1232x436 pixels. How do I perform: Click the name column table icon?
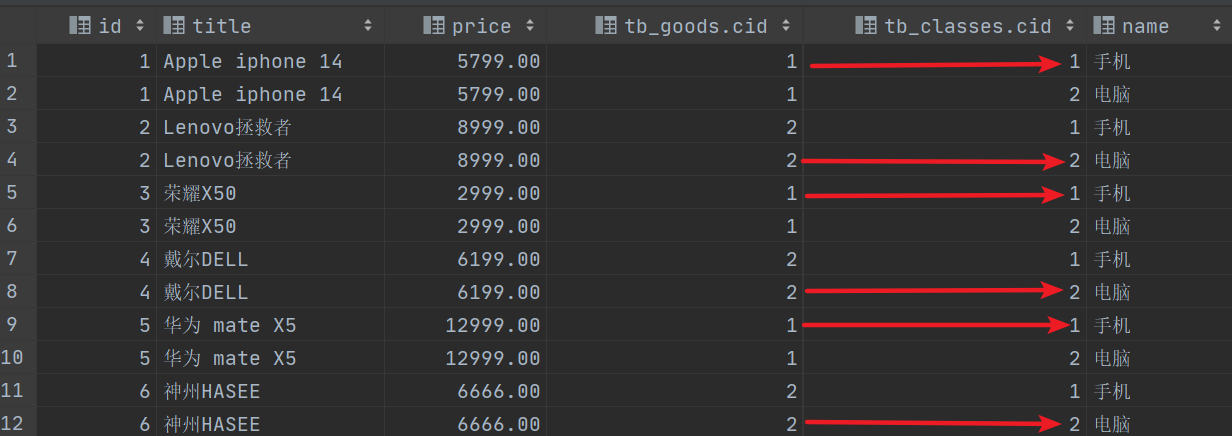click(1104, 26)
